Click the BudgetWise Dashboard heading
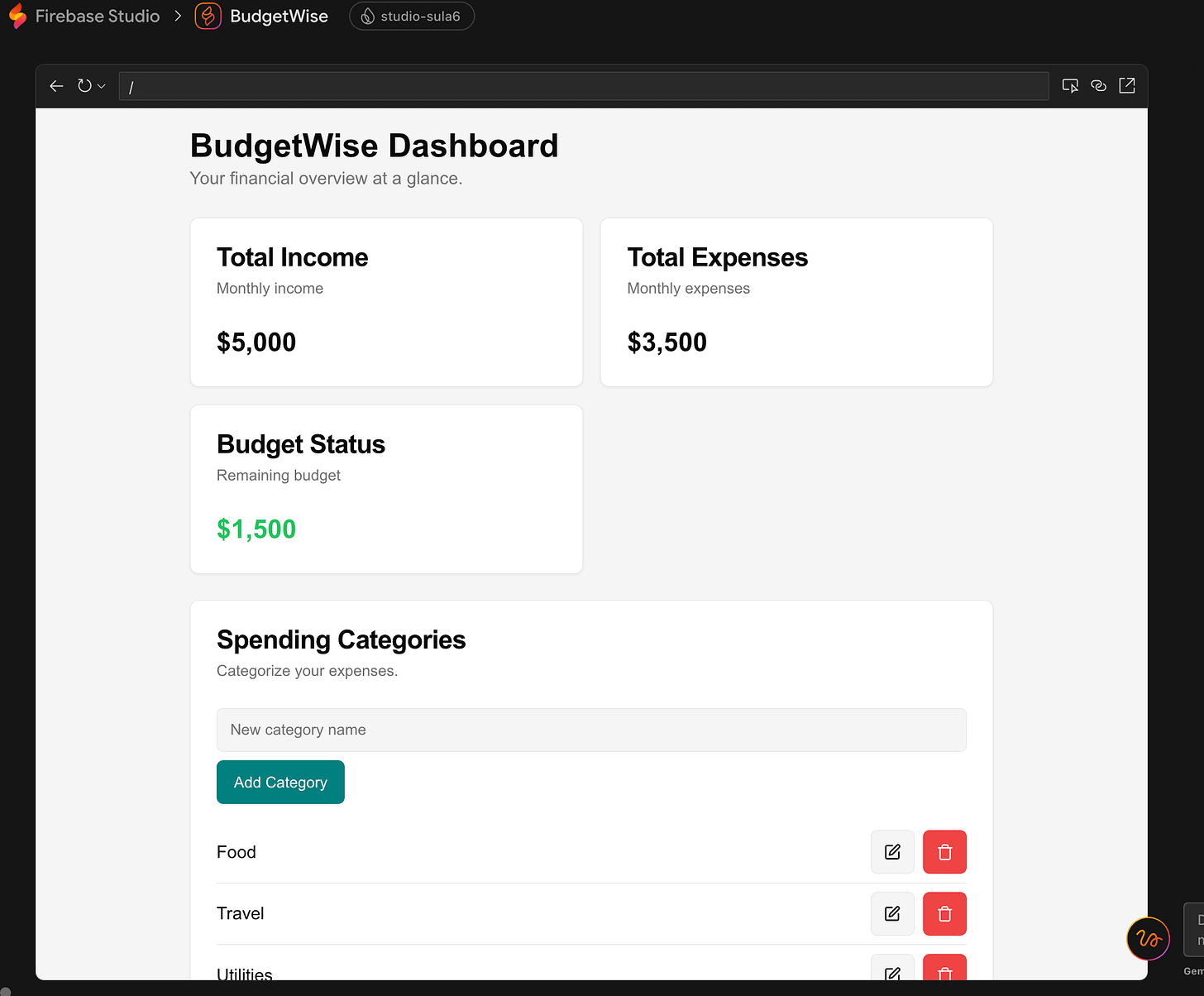The height and width of the screenshot is (996, 1204). tap(375, 146)
